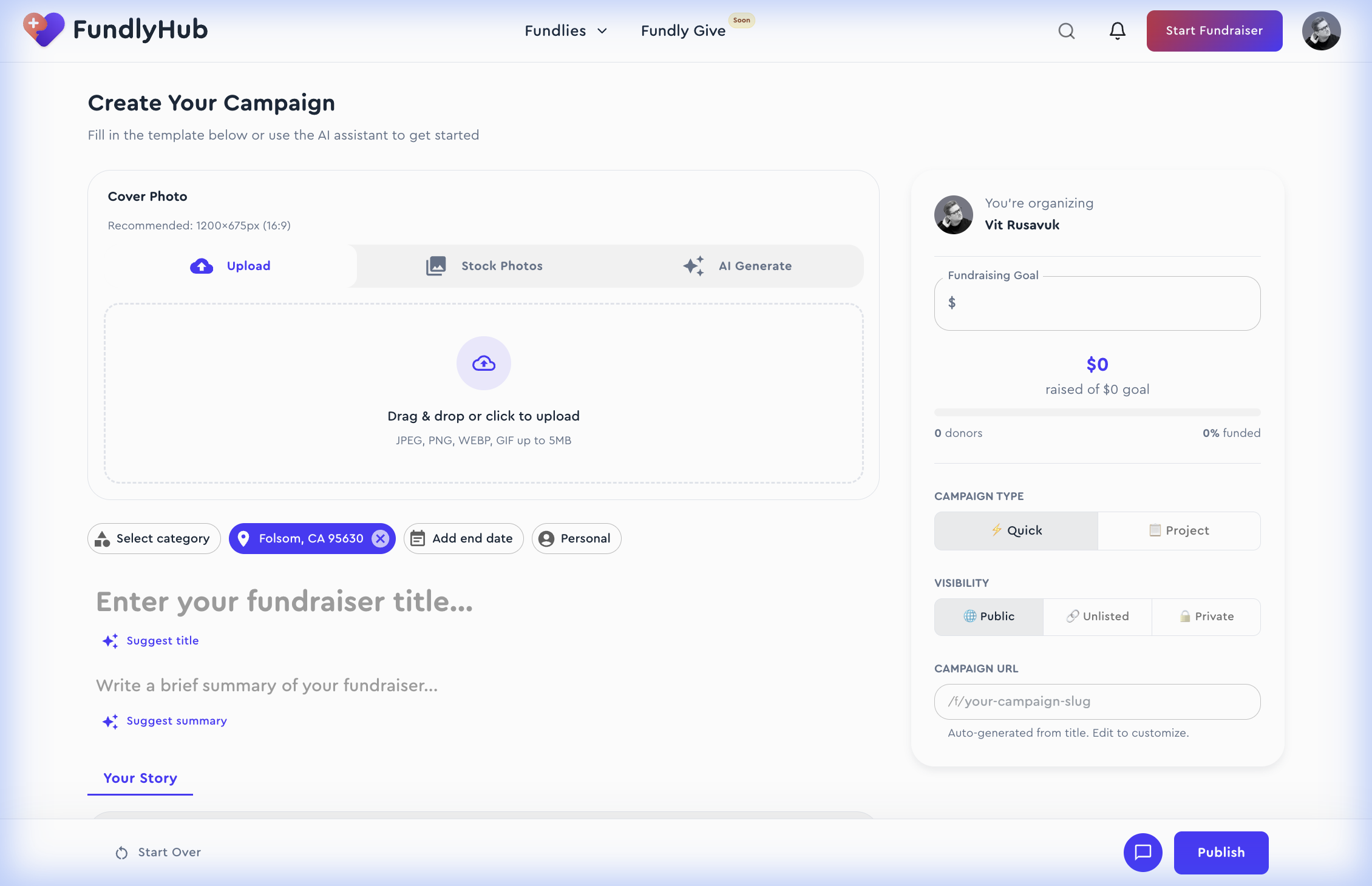Open the Select category picker

pos(154,538)
